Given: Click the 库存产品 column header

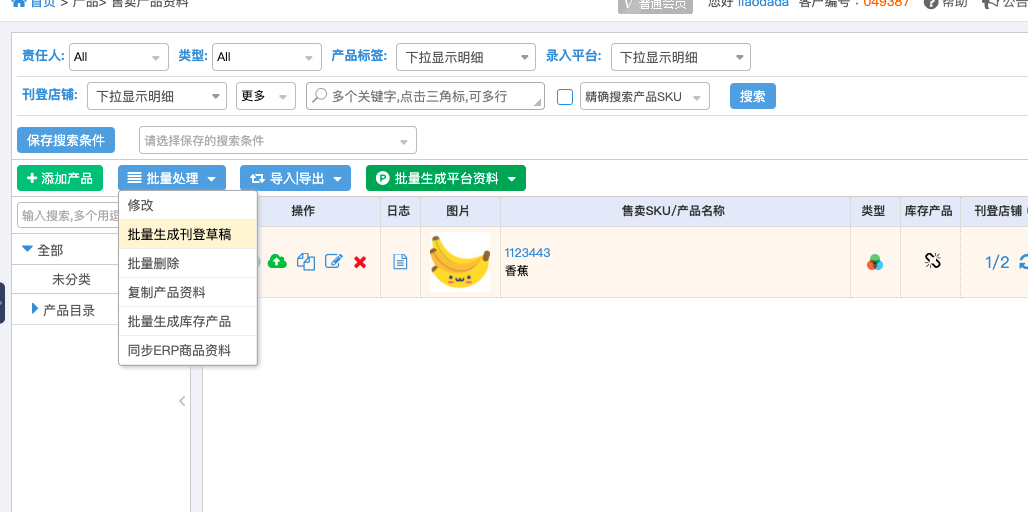Looking at the screenshot, I should [x=928, y=211].
